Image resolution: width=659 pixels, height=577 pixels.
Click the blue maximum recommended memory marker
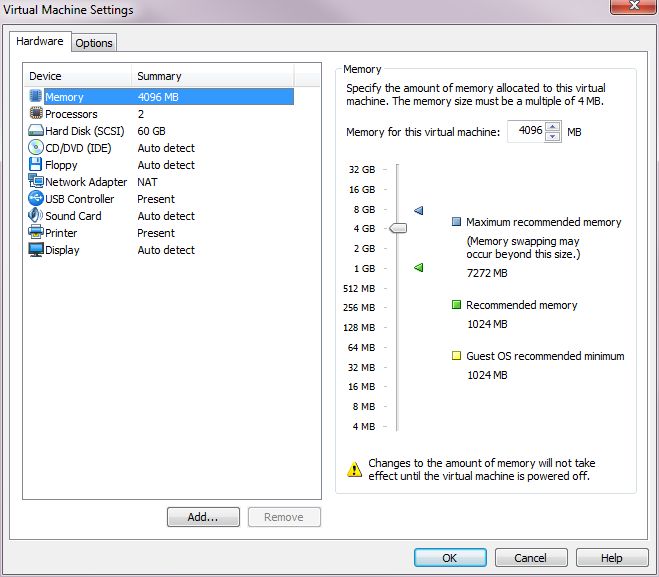click(419, 210)
